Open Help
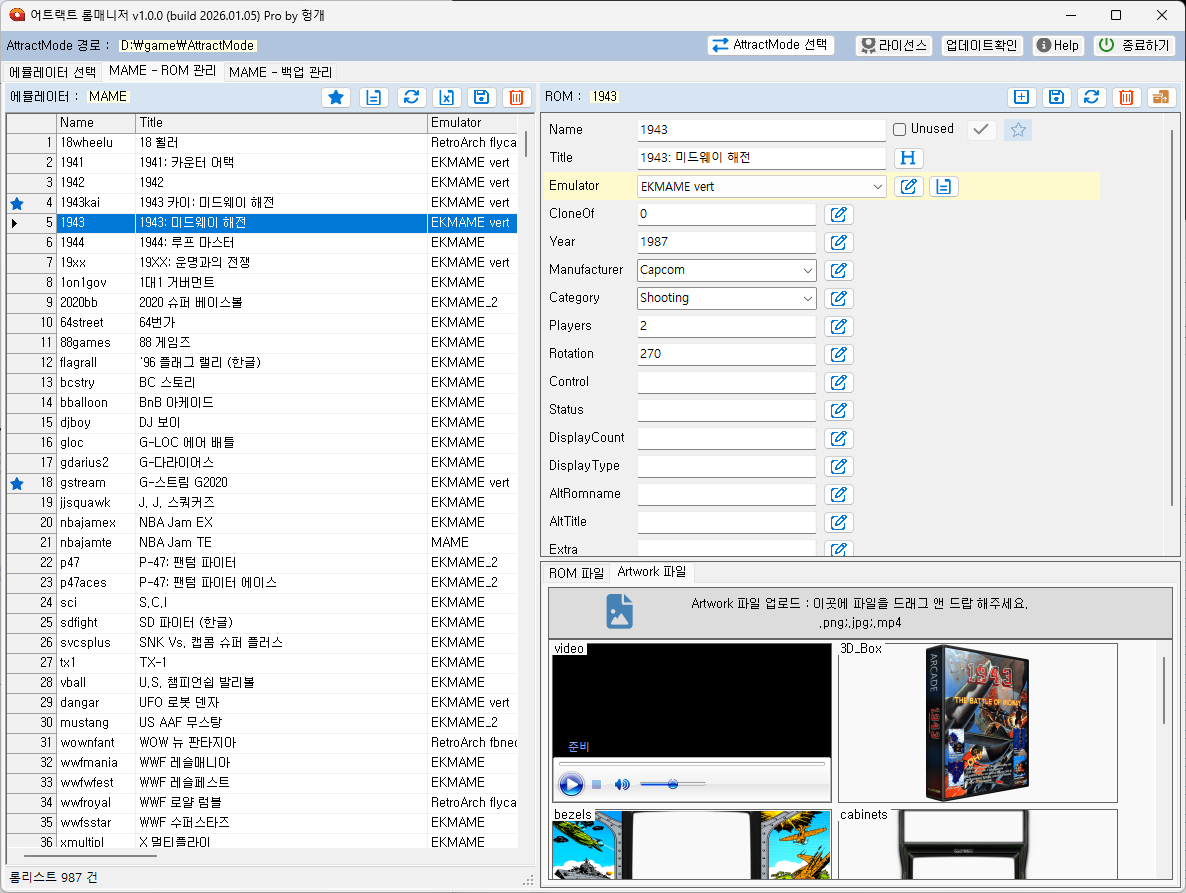Viewport: 1186px width, 893px height. 1058,45
